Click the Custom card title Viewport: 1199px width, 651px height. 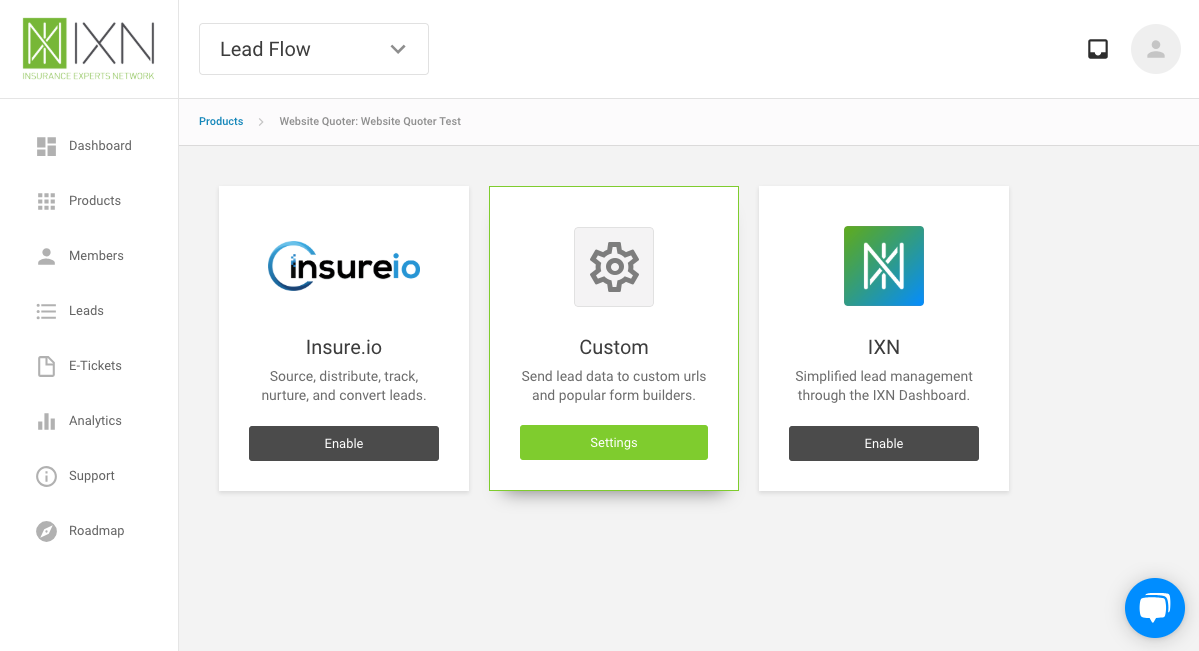(614, 347)
